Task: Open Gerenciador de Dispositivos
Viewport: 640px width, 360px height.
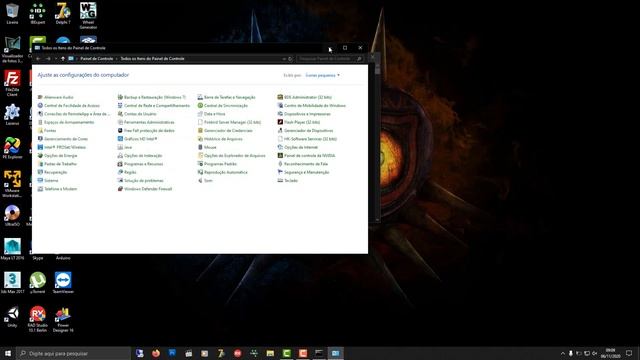Action: [x=305, y=131]
